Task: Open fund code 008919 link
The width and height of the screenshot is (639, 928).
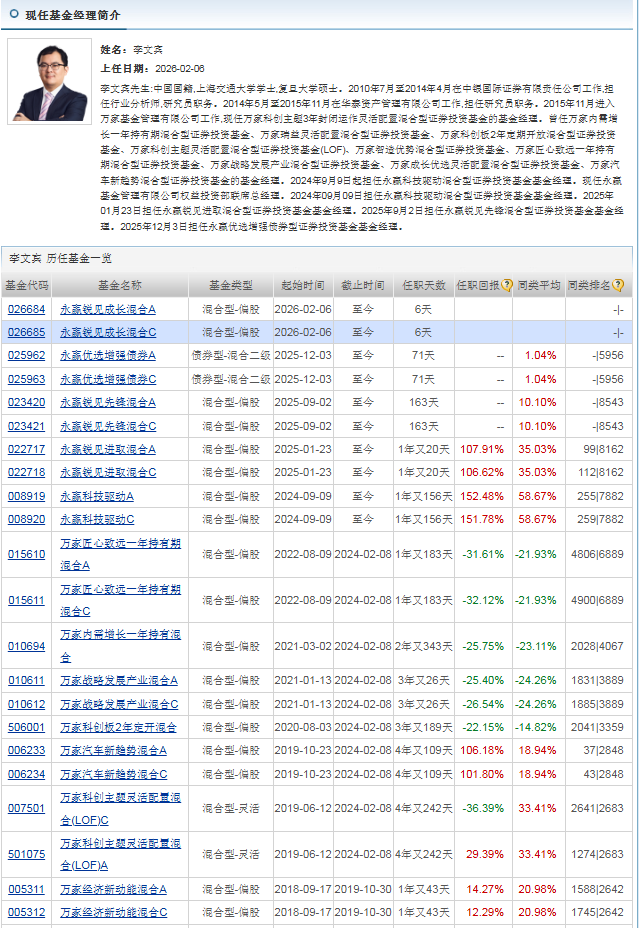Action: click(x=26, y=496)
